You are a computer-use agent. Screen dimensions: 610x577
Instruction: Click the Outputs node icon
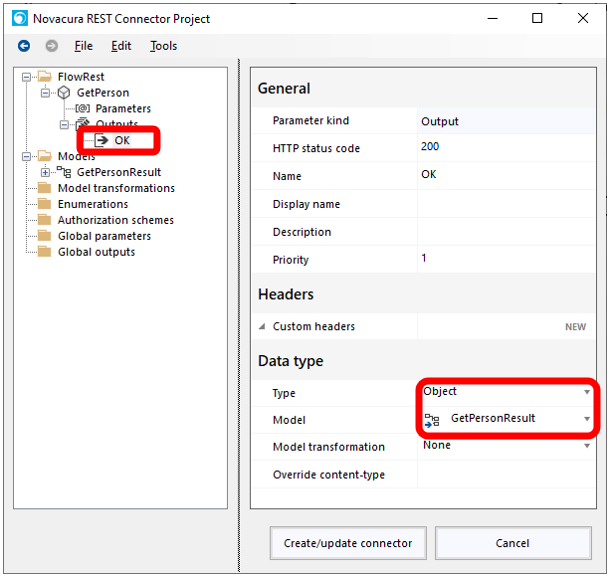coord(82,123)
